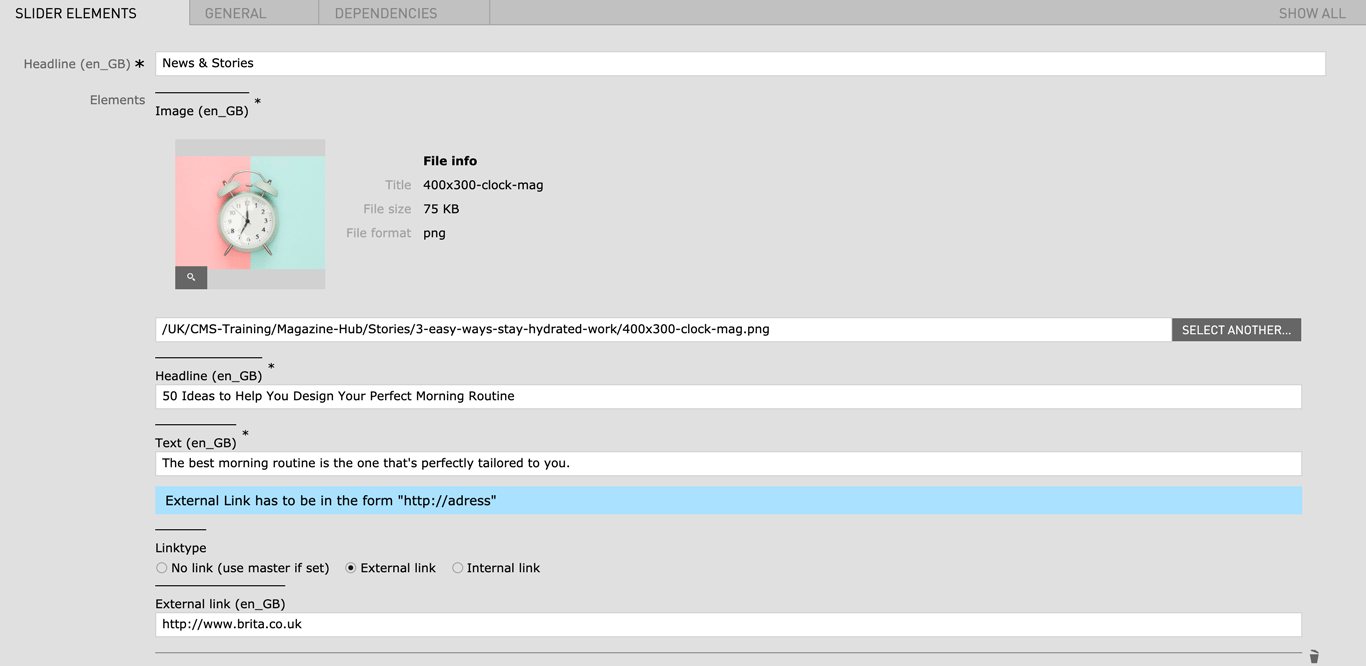
Task: Click the 'best morning routine' text field
Action: pyautogui.click(x=728, y=463)
